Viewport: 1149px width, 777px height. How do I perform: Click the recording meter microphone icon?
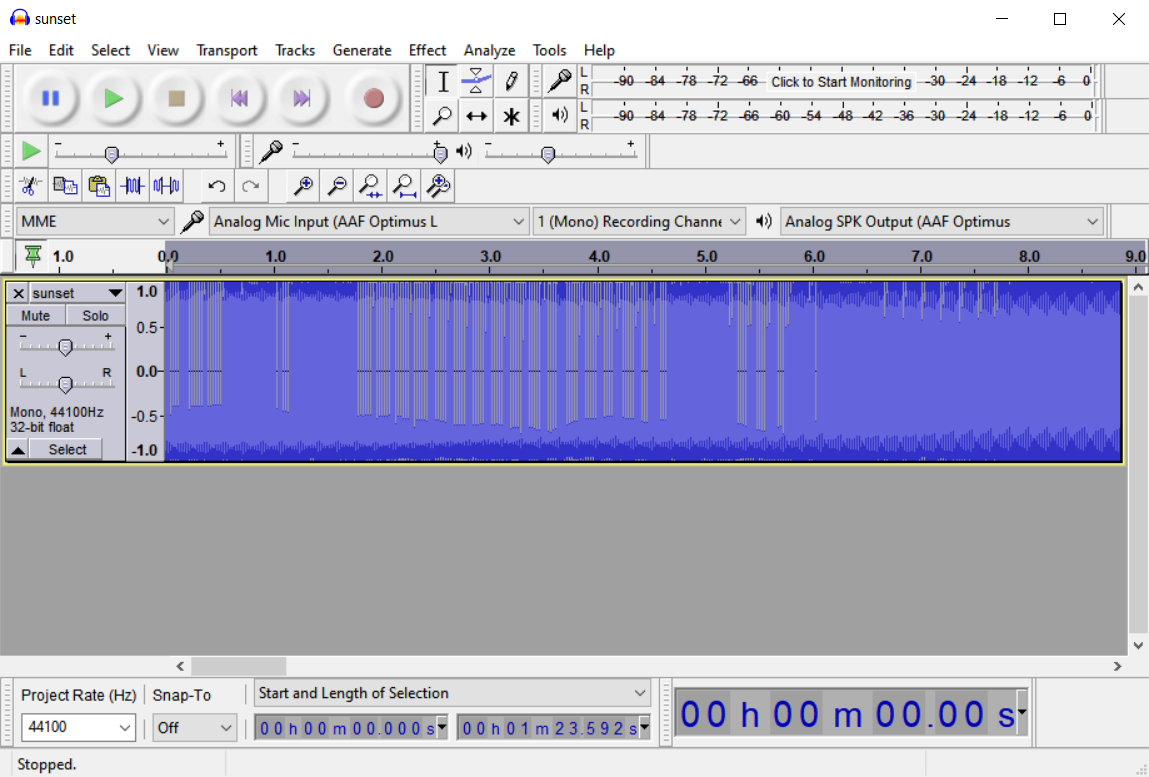(560, 81)
